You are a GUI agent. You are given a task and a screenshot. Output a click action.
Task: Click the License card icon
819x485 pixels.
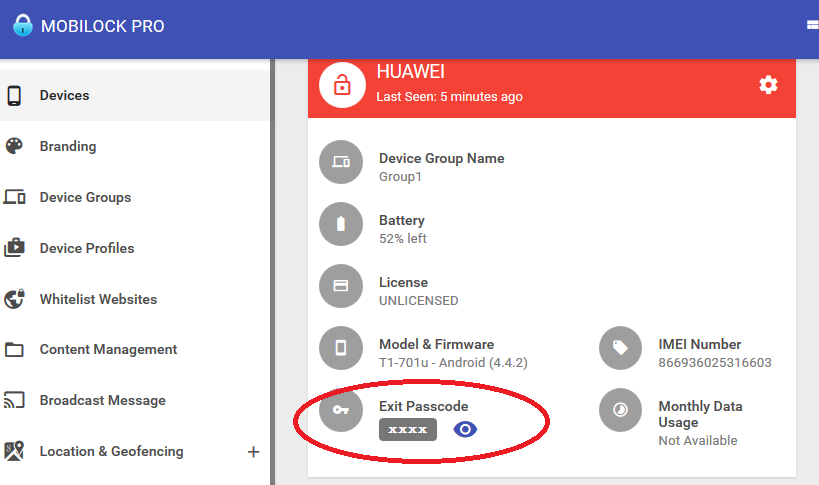(341, 286)
